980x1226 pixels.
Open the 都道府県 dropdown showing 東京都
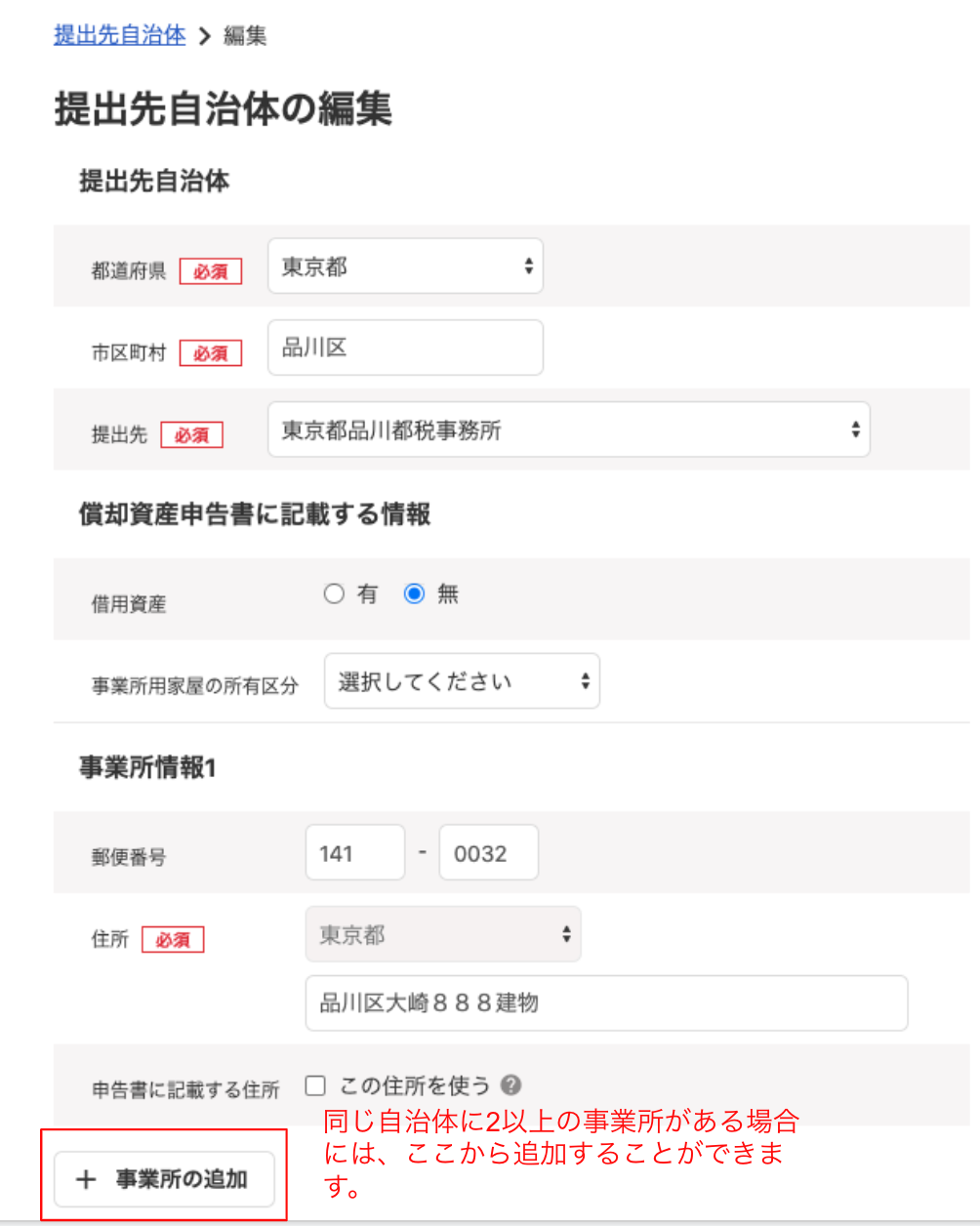[x=405, y=266]
